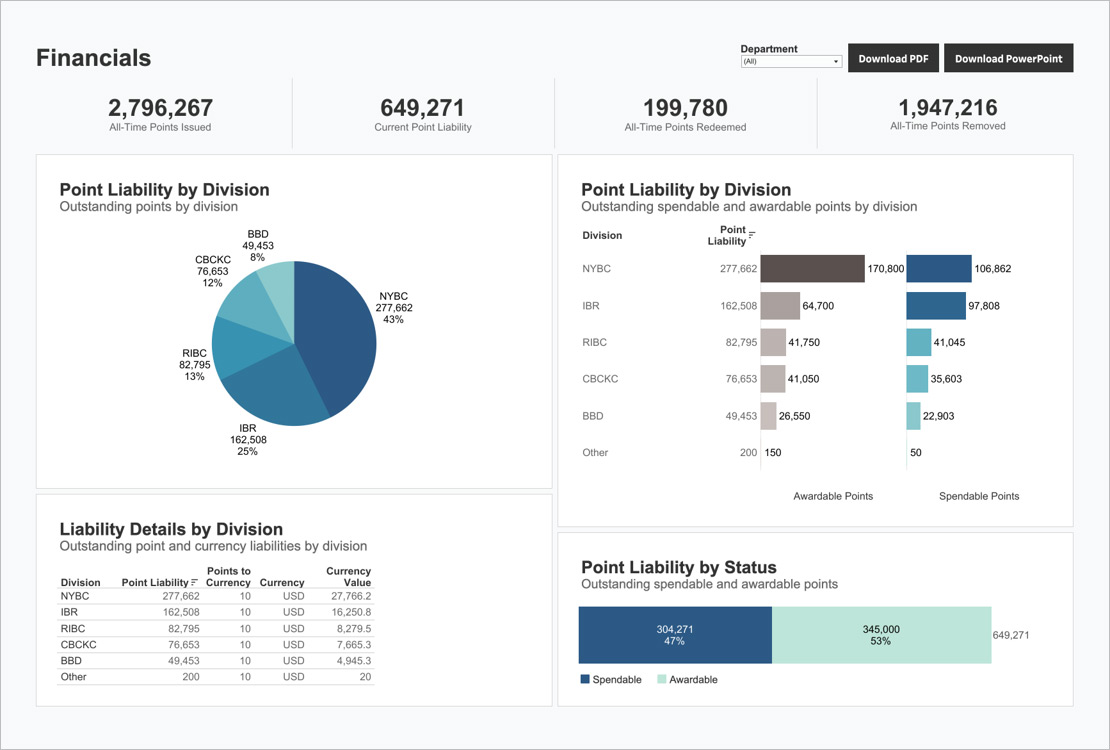Click the All-Time Points Issued KPI value
The height and width of the screenshot is (750, 1110).
(159, 107)
